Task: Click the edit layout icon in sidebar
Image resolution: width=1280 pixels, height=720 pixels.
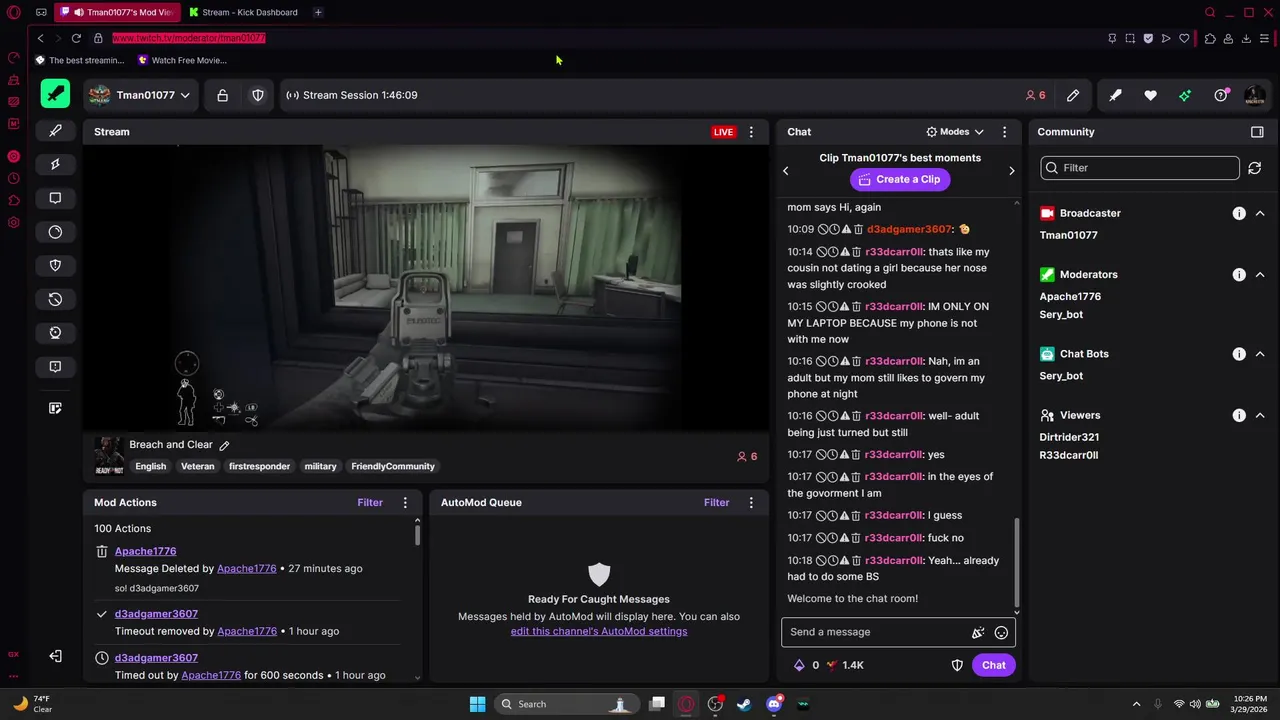Action: tap(55, 408)
